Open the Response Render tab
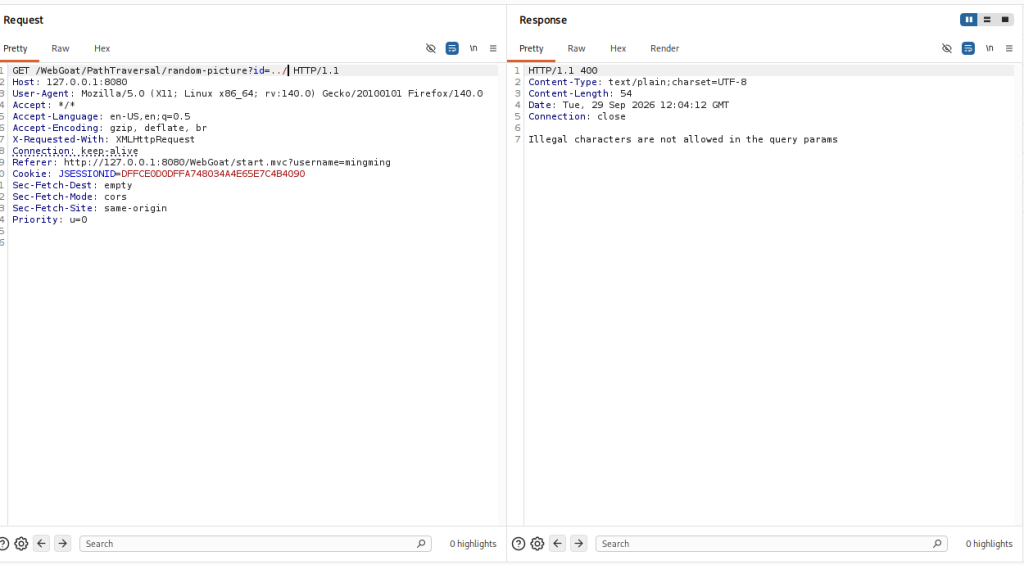The image size is (1024, 565). (664, 48)
